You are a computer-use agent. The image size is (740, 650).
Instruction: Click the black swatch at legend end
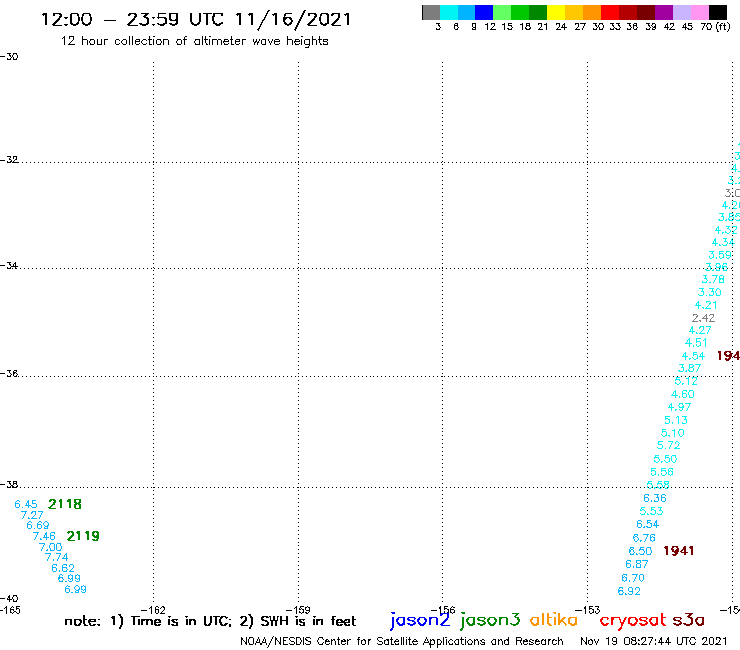(717, 12)
